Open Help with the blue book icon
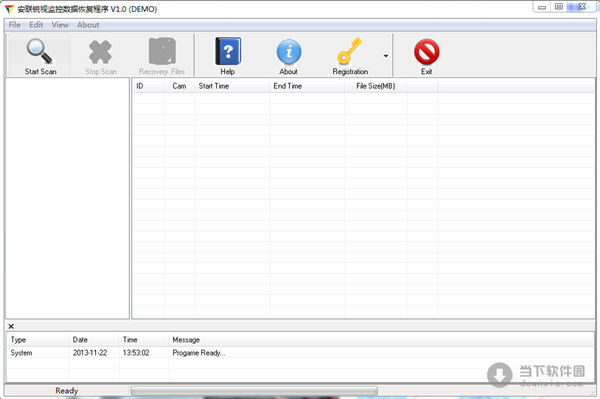This screenshot has height=399, width=600. (228, 51)
